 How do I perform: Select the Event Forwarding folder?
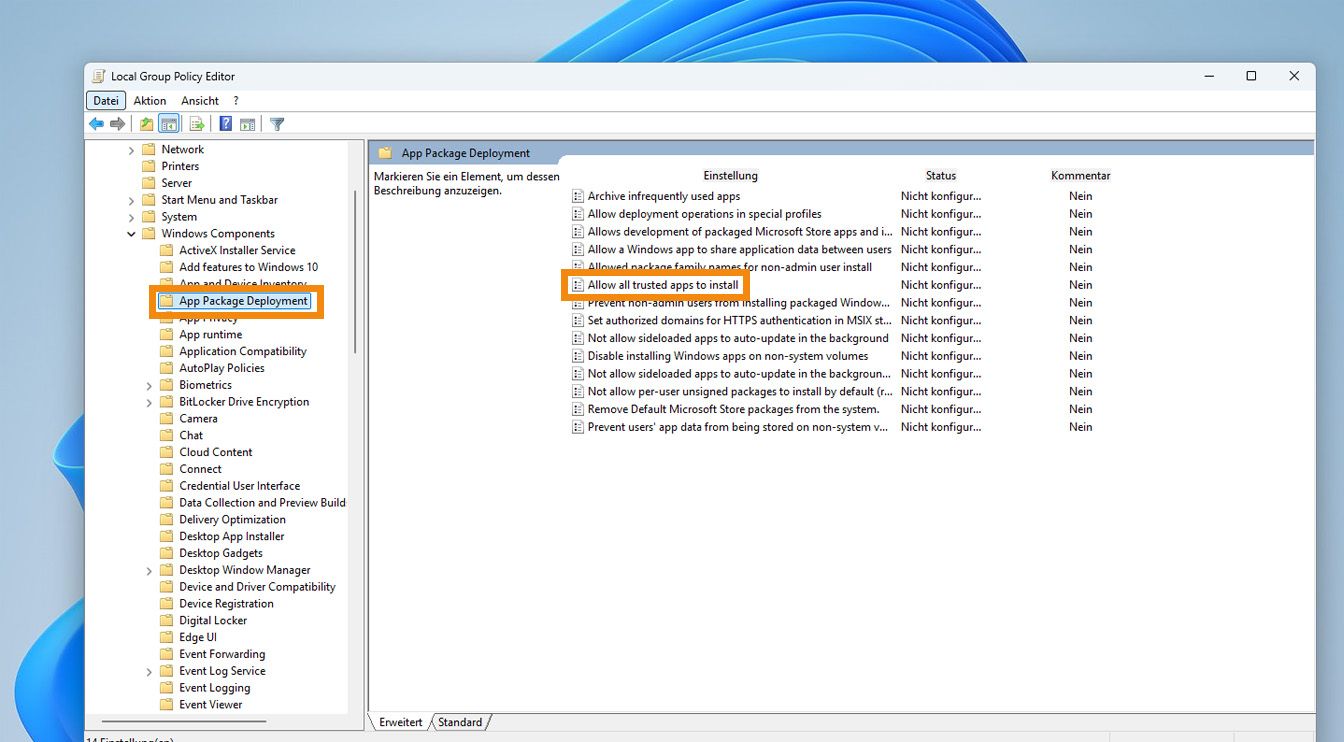pyautogui.click(x=222, y=654)
